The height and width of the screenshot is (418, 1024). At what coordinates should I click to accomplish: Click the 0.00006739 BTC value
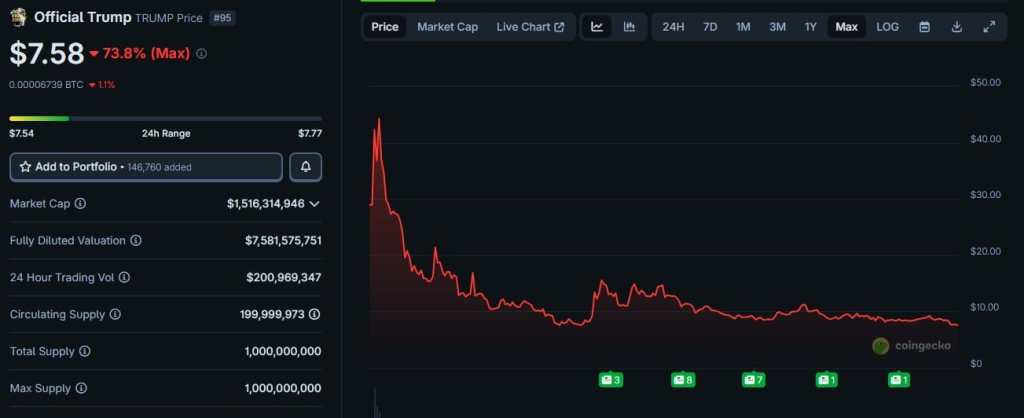click(46, 84)
